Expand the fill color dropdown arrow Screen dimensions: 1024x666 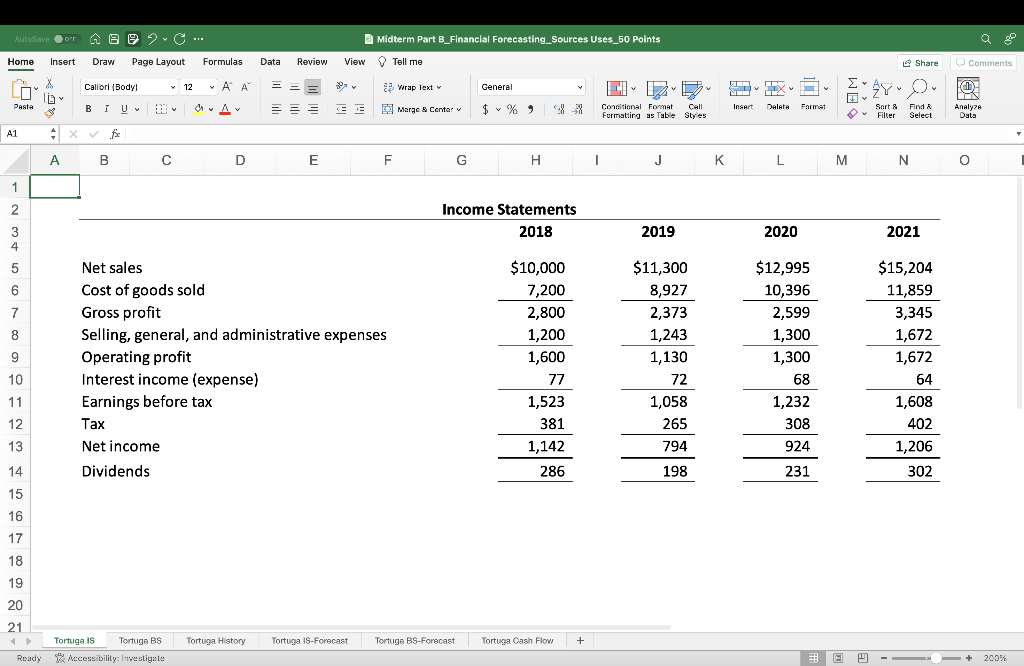[211, 109]
